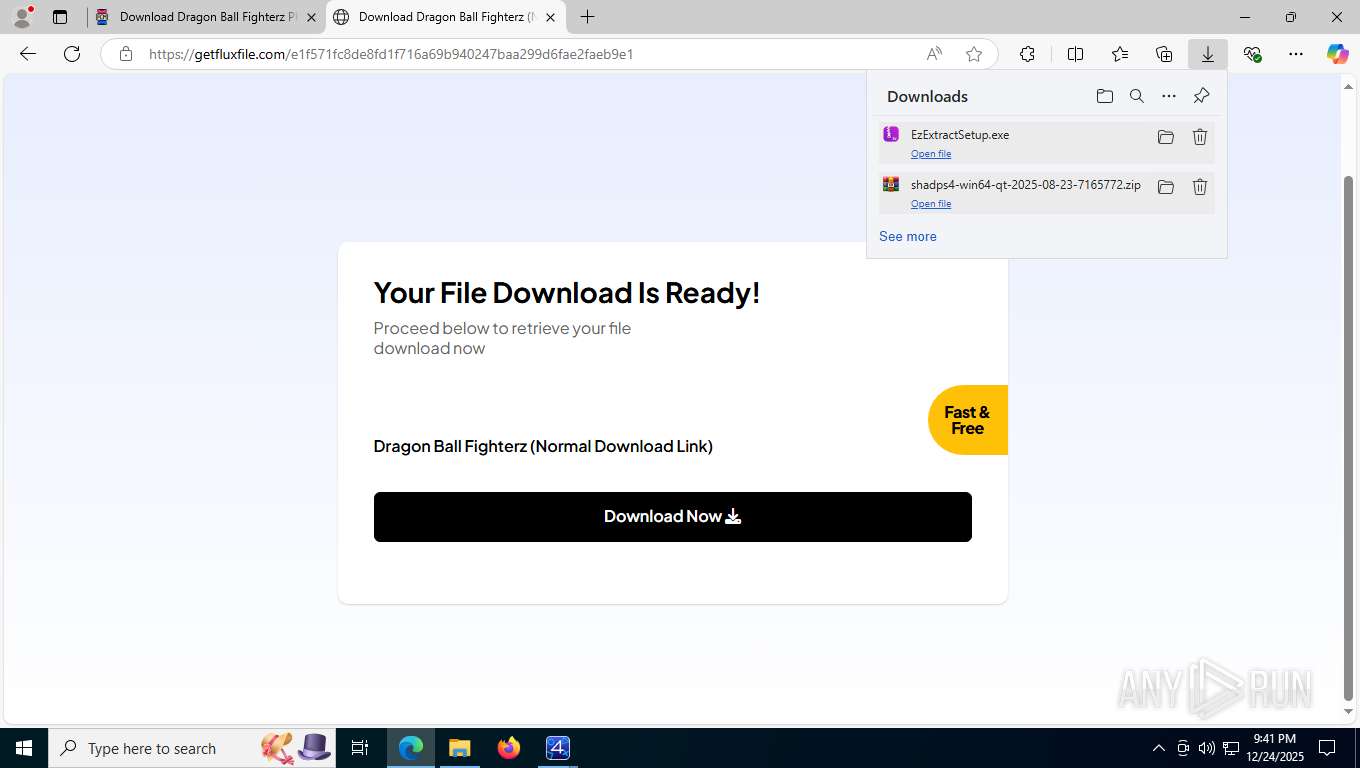Open the notification center icon
This screenshot has width=1360, height=768.
pos(1327,748)
